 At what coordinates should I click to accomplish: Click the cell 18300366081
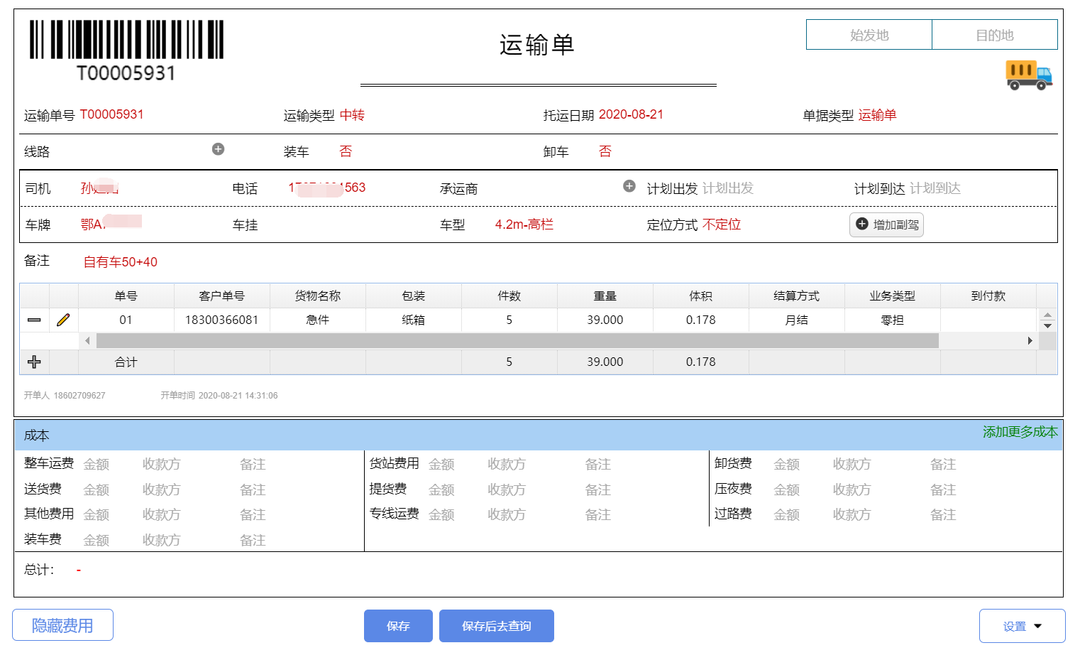[x=222, y=320]
